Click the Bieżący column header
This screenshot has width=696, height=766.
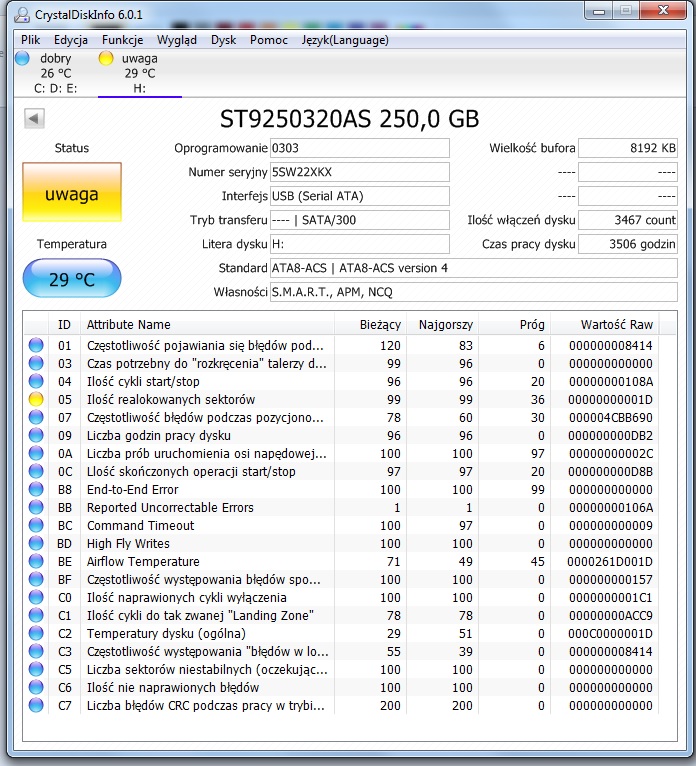pyautogui.click(x=371, y=324)
